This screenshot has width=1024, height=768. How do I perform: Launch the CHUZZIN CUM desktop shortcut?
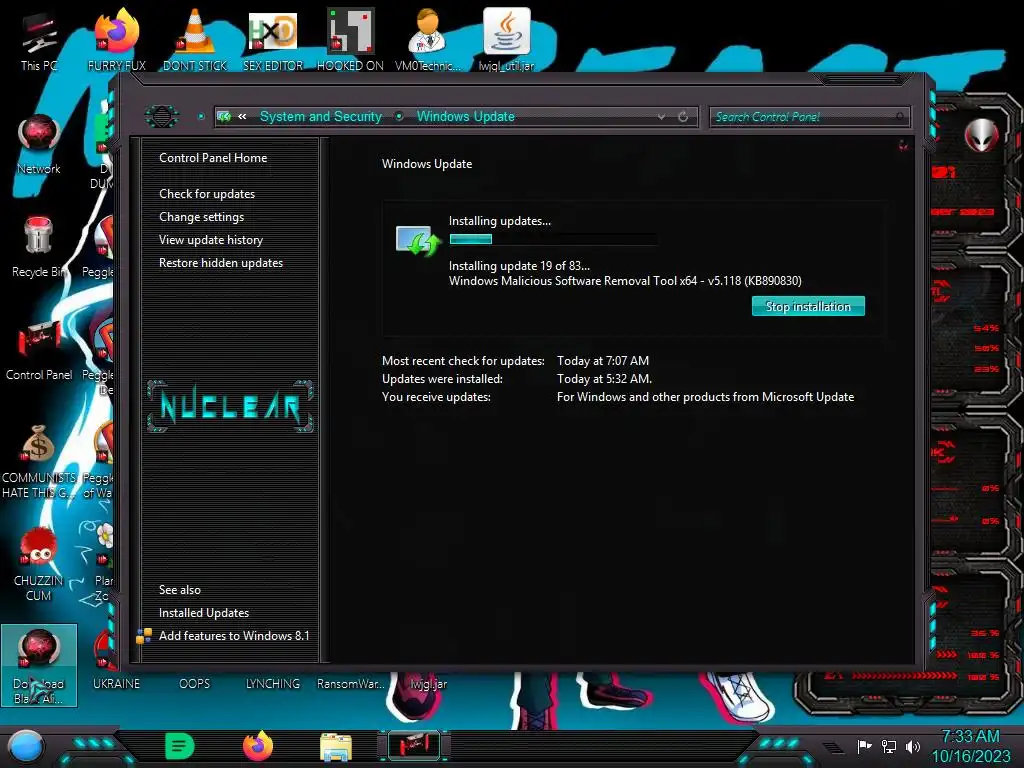pyautogui.click(x=39, y=564)
